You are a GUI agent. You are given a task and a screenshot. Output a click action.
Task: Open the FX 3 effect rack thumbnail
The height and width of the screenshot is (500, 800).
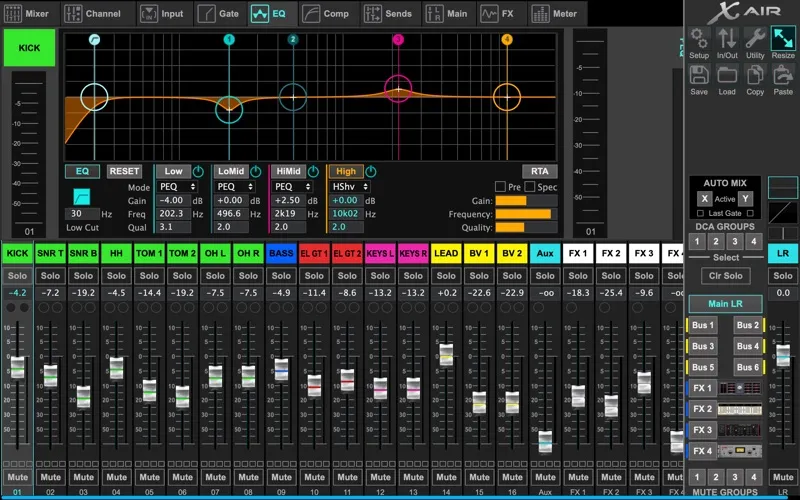(740, 430)
